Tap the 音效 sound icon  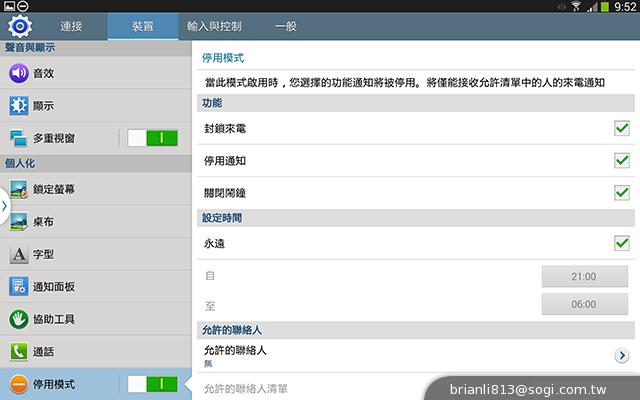tap(18, 73)
